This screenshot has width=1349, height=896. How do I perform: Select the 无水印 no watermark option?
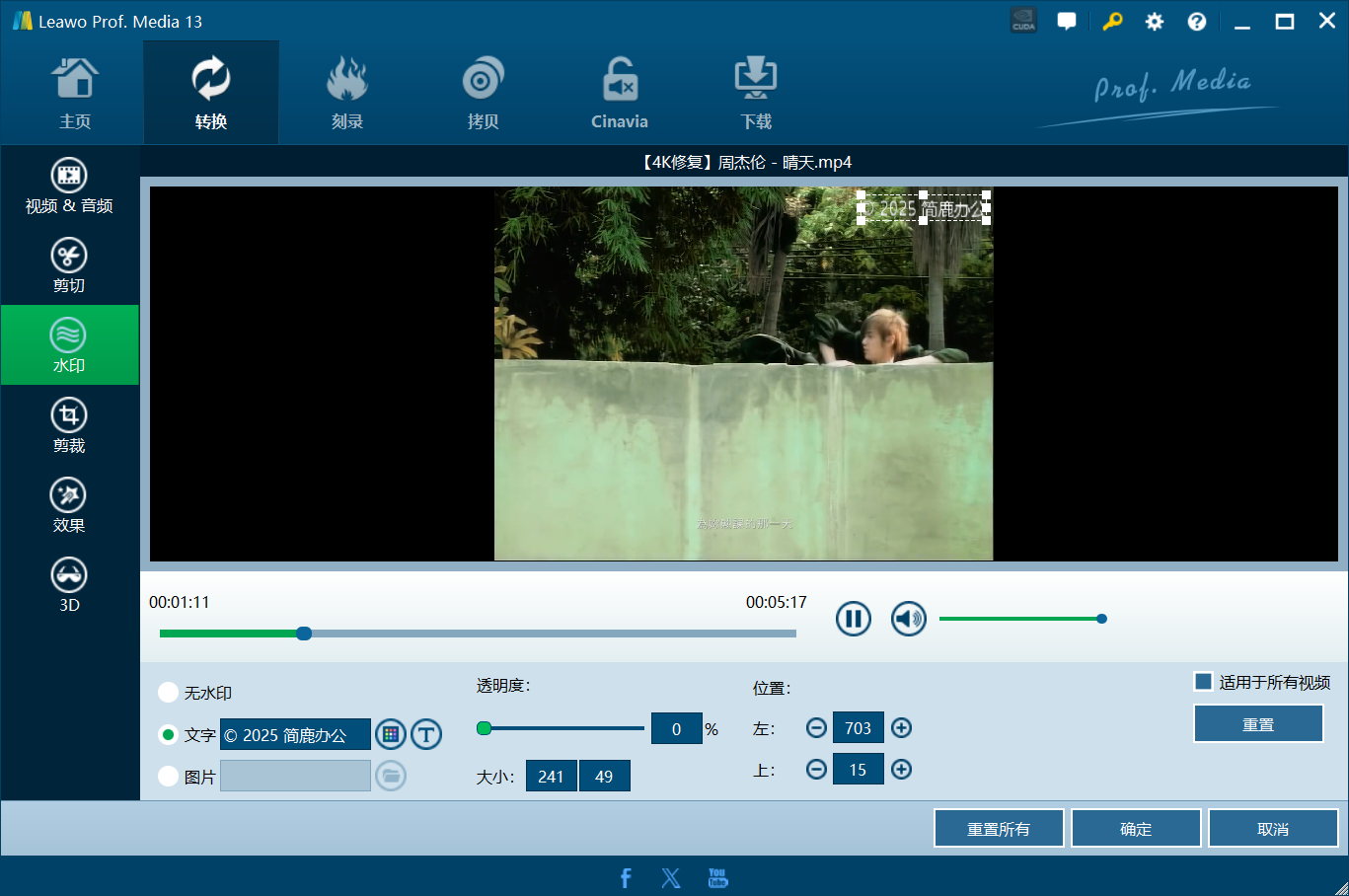(x=169, y=693)
